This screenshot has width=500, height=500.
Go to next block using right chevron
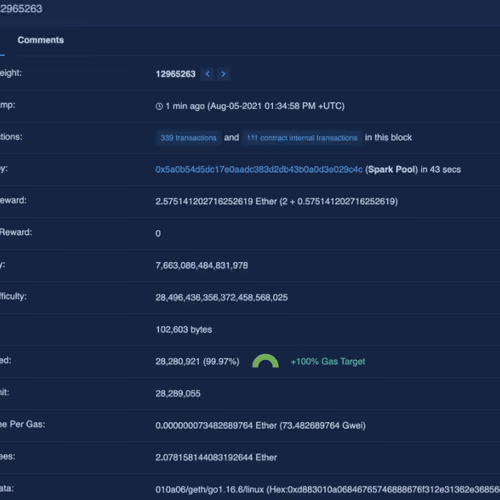point(223,74)
